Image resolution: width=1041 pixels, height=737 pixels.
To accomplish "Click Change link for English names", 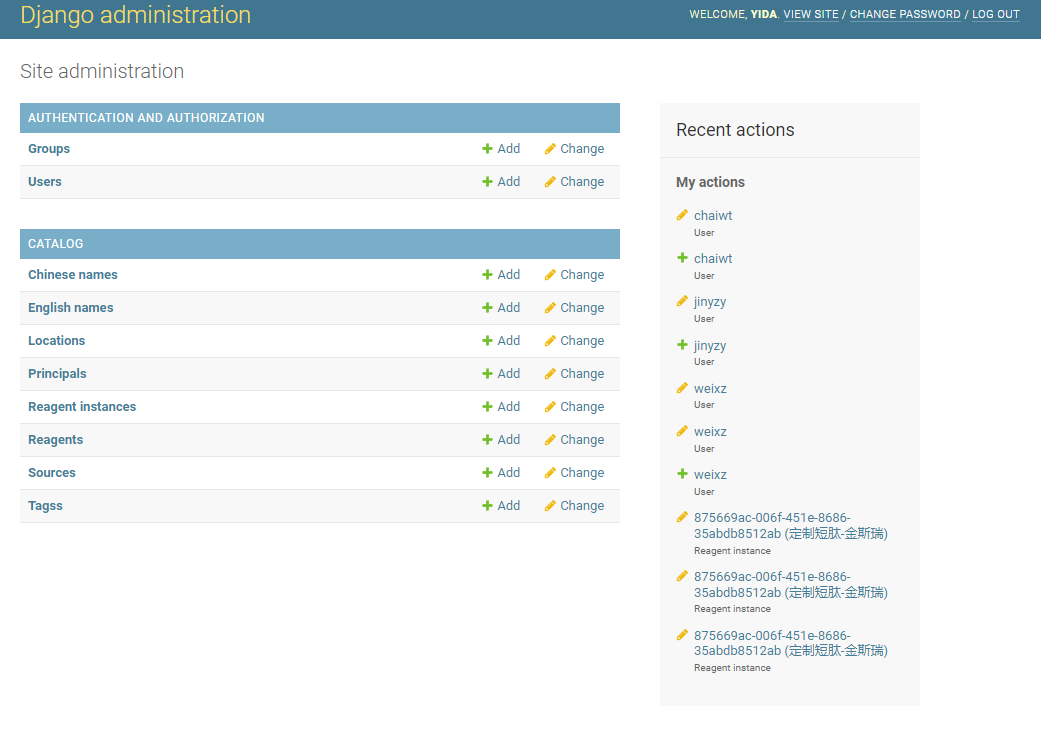I will point(582,307).
